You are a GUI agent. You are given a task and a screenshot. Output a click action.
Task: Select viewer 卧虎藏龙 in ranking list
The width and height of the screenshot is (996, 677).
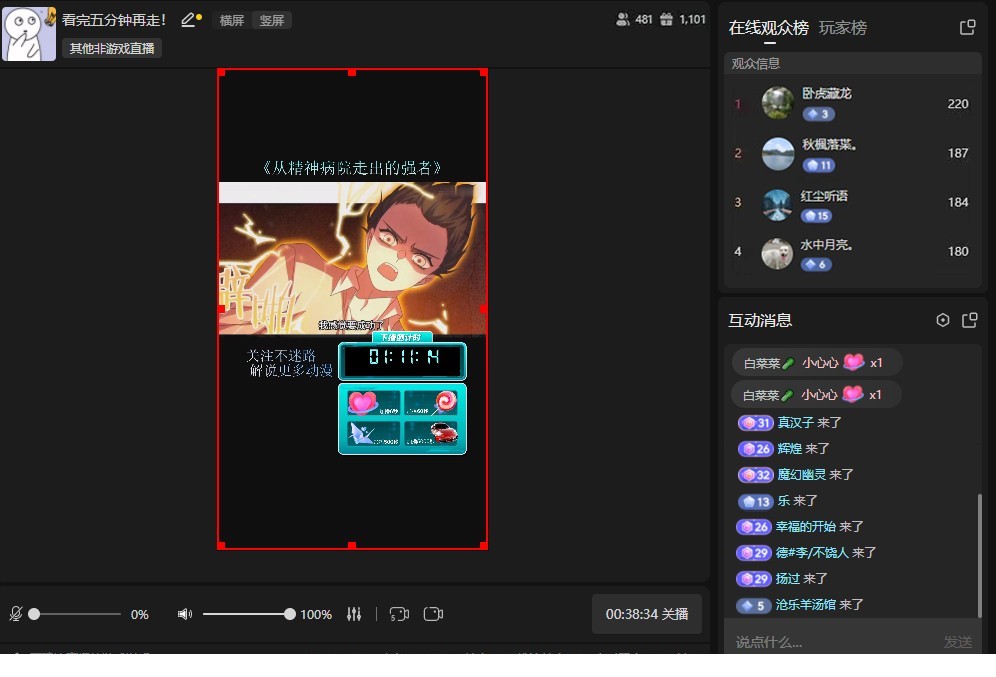pyautogui.click(x=852, y=104)
